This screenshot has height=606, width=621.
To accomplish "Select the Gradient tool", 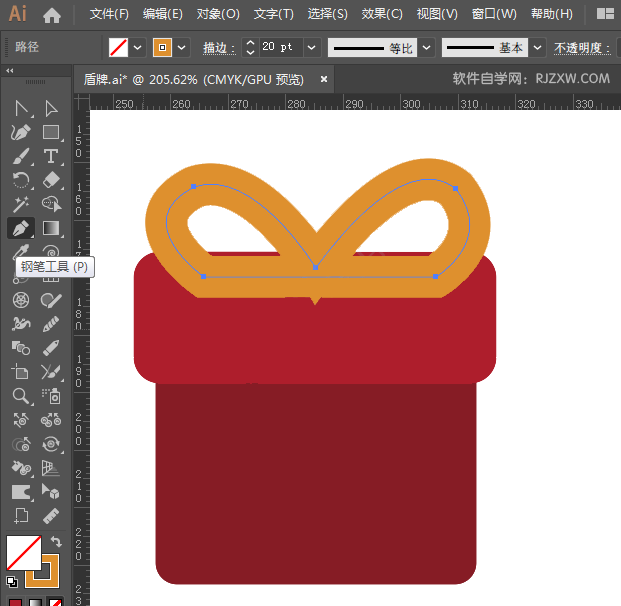I will [x=51, y=229].
